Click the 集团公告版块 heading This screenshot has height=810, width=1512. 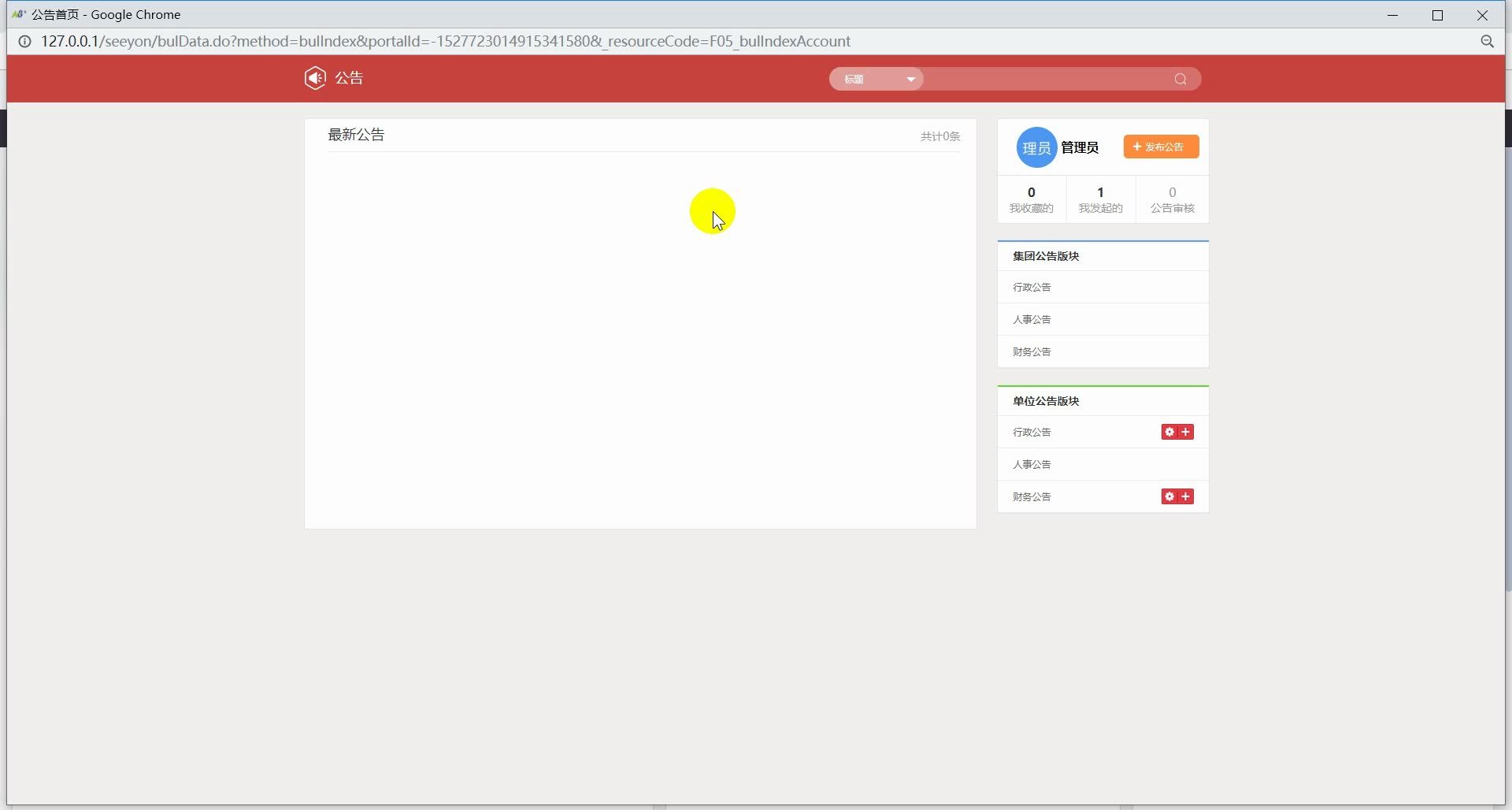point(1046,256)
